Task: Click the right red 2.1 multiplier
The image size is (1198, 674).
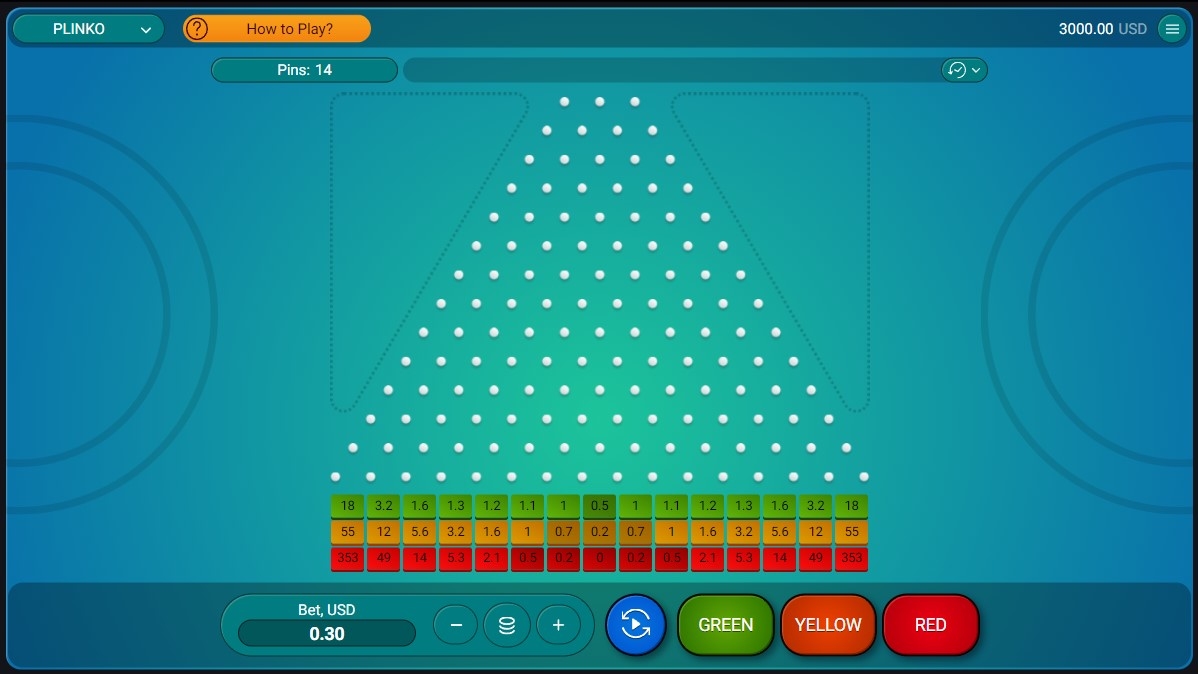Action: [707, 559]
